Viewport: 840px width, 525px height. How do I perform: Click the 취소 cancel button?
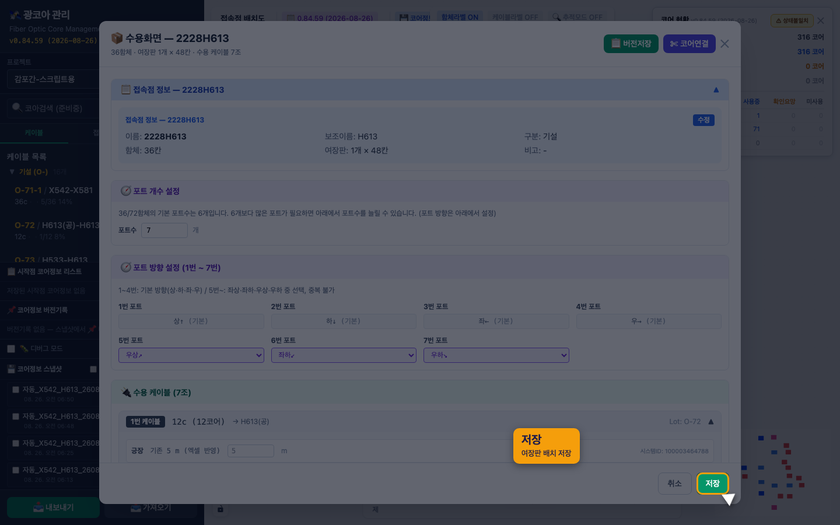(x=674, y=483)
